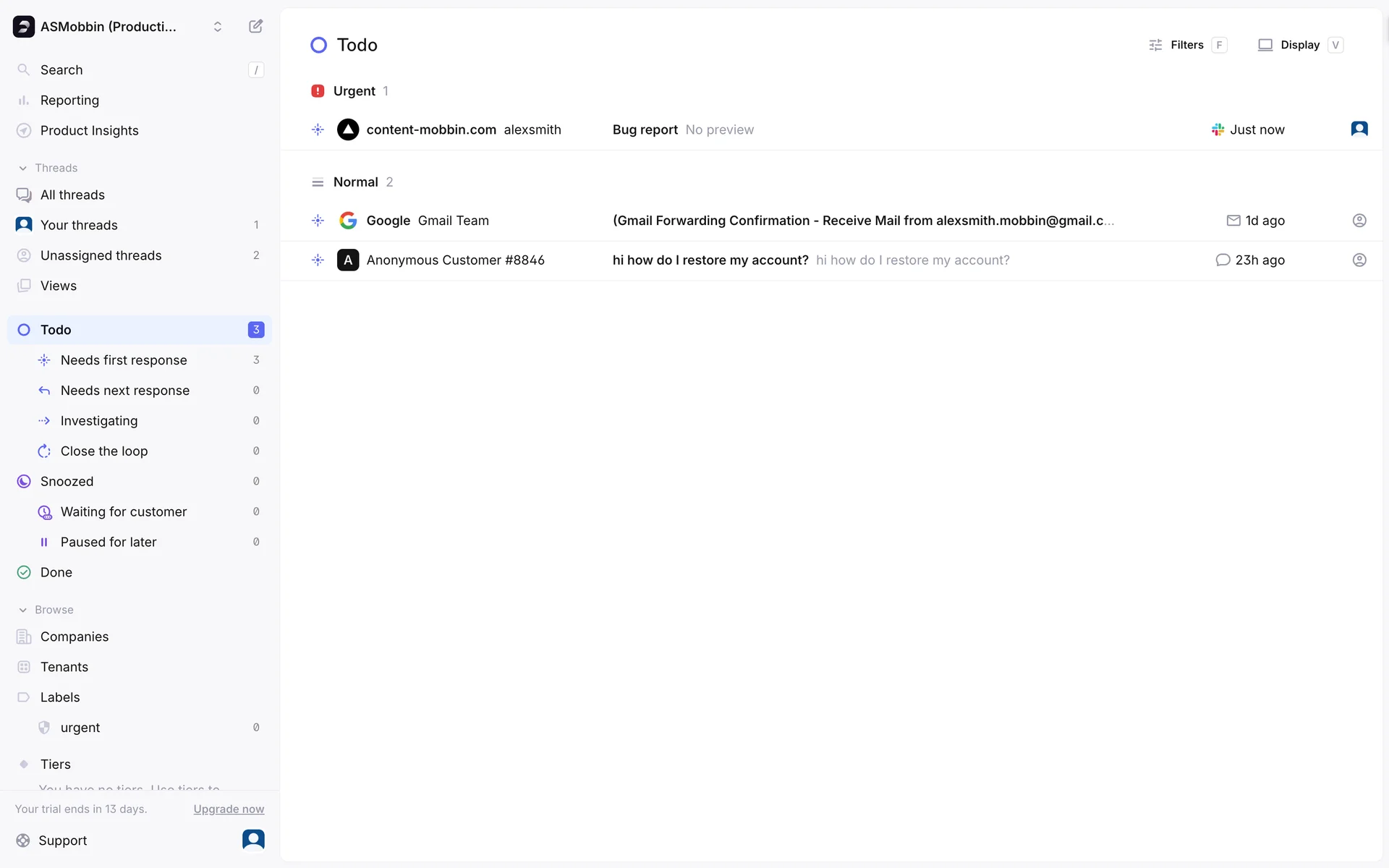This screenshot has height=868, width=1389.
Task: Open Reporting from the sidebar
Action: 69,100
